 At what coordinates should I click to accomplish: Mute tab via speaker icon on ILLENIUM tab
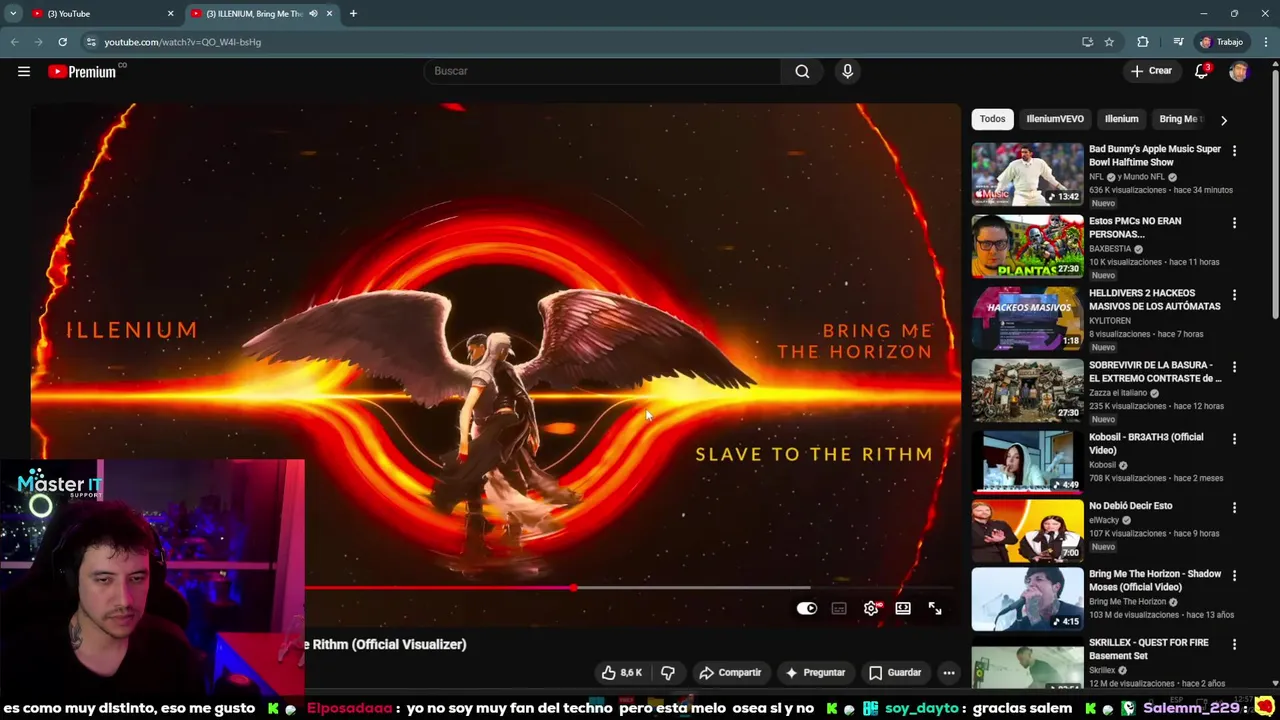tap(313, 14)
